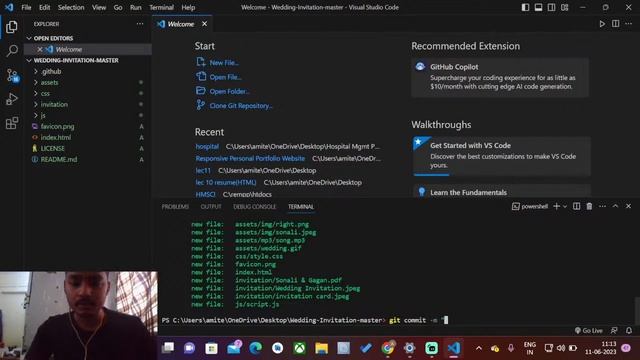Expand the js folder
The height and width of the screenshot is (360, 640).
click(x=36, y=116)
